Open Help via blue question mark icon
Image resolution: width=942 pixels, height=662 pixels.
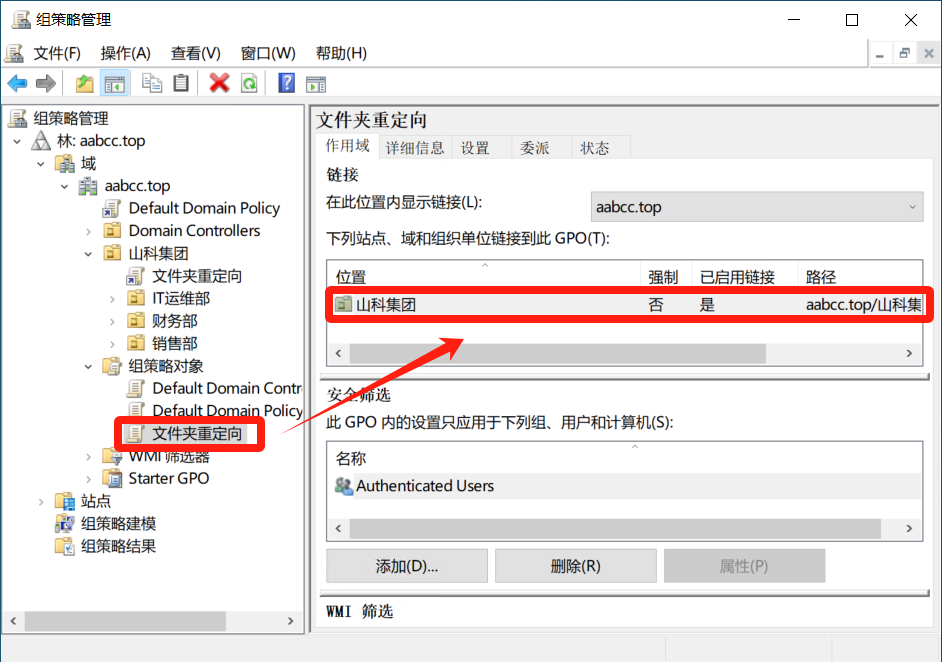pyautogui.click(x=286, y=83)
